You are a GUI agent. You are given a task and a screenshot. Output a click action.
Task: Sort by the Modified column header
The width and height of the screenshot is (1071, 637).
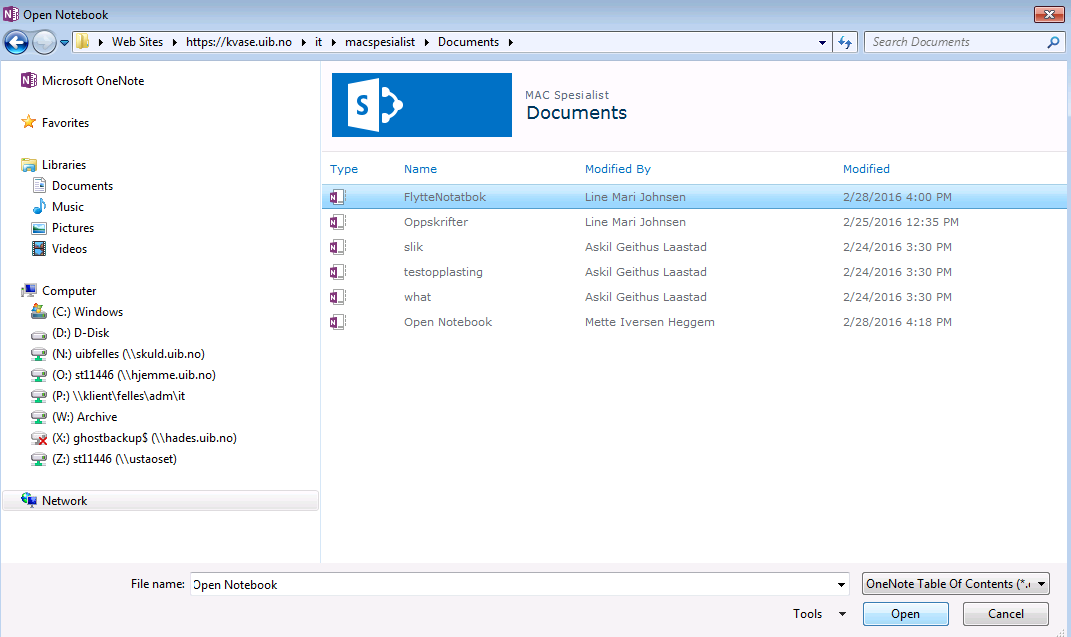pos(866,169)
